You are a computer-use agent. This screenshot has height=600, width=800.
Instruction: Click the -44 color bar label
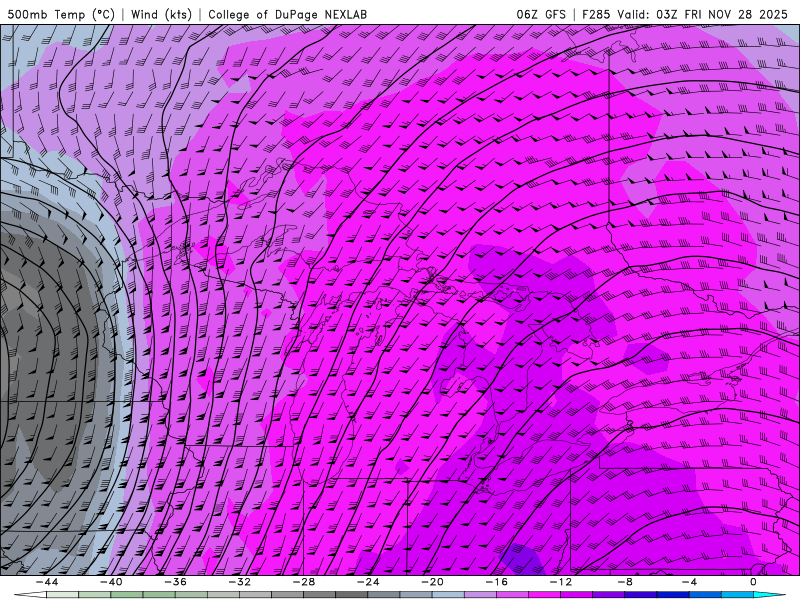click(46, 582)
